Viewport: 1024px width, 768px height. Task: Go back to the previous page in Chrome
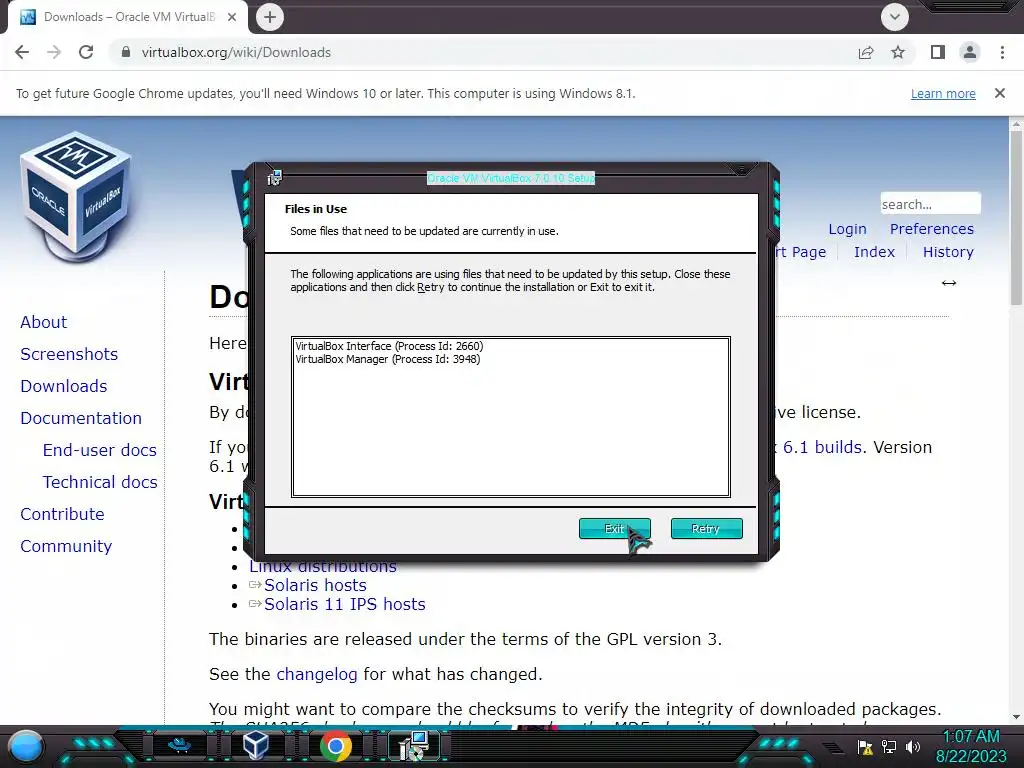click(x=22, y=52)
